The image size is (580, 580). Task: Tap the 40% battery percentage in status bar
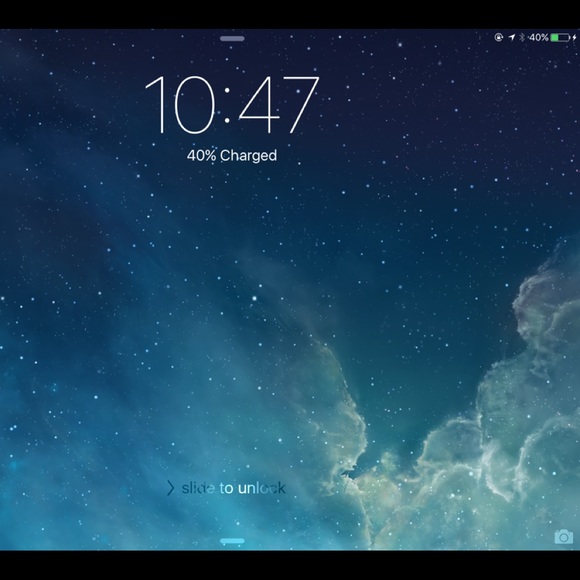coord(539,37)
